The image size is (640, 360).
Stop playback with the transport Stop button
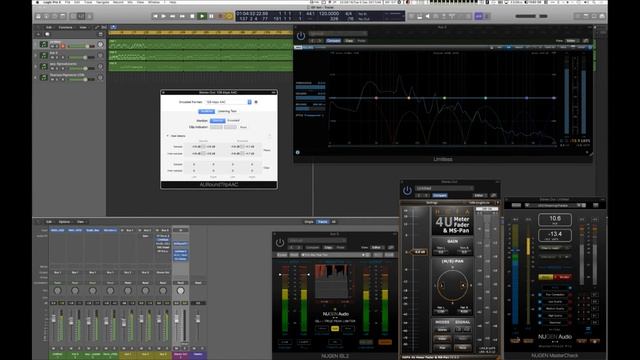click(192, 16)
